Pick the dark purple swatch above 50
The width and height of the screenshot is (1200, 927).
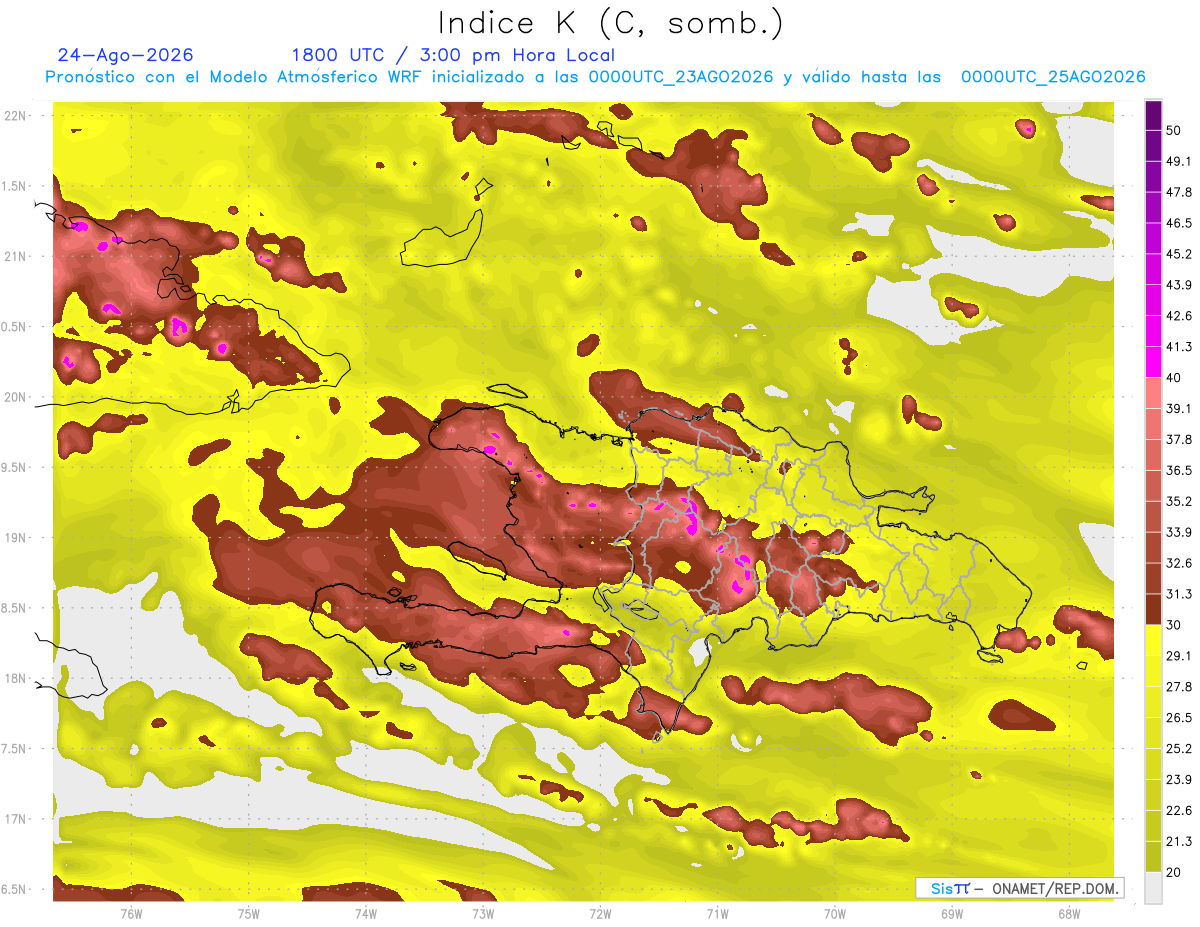pyautogui.click(x=1153, y=116)
